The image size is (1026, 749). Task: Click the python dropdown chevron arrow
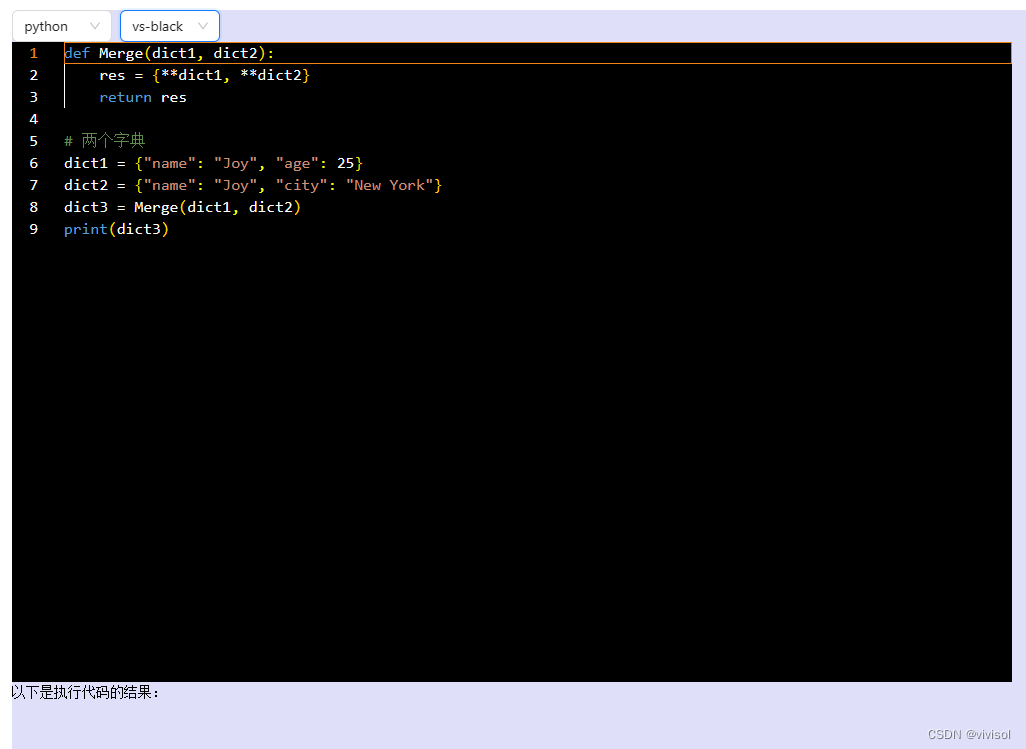coord(95,26)
